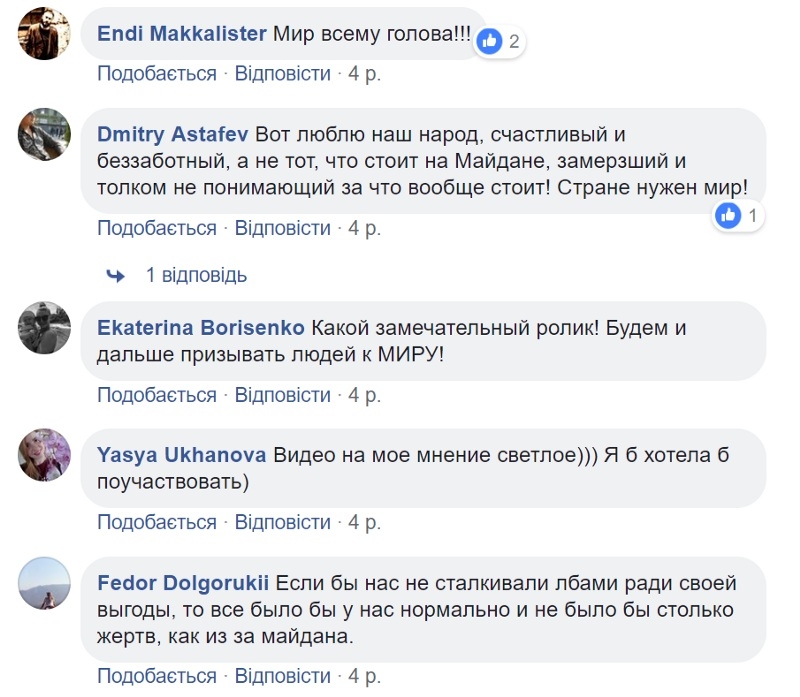
Task: Expand '1 відповідь' replies under Dmitry's comment
Action: 196,275
